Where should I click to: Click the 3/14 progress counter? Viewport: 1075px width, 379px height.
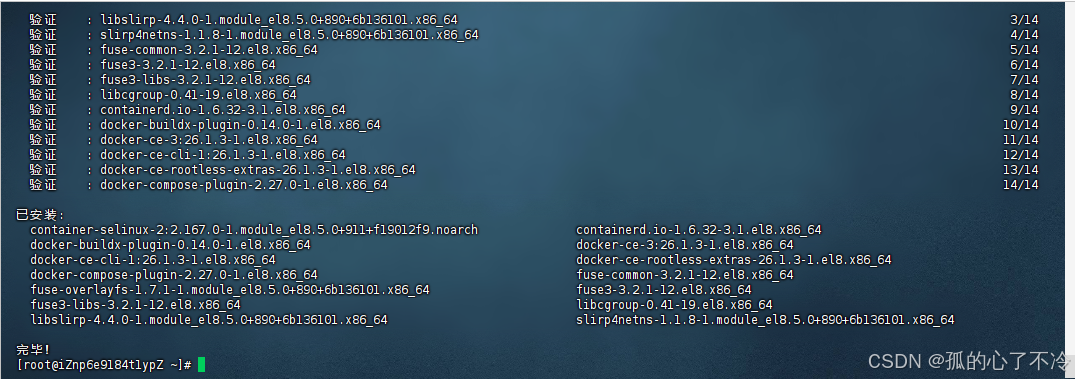(1024, 20)
